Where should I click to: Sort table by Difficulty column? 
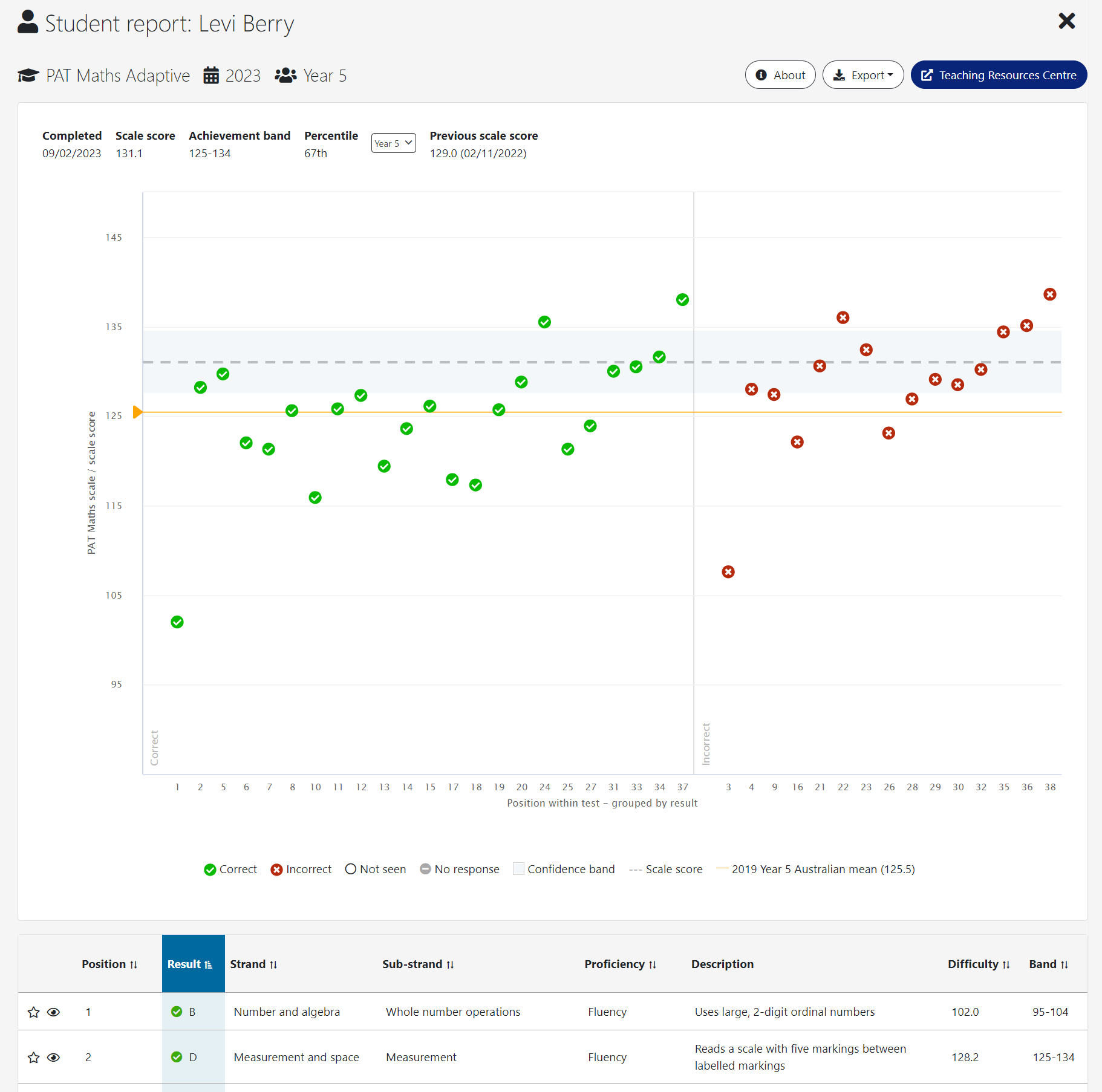point(978,964)
